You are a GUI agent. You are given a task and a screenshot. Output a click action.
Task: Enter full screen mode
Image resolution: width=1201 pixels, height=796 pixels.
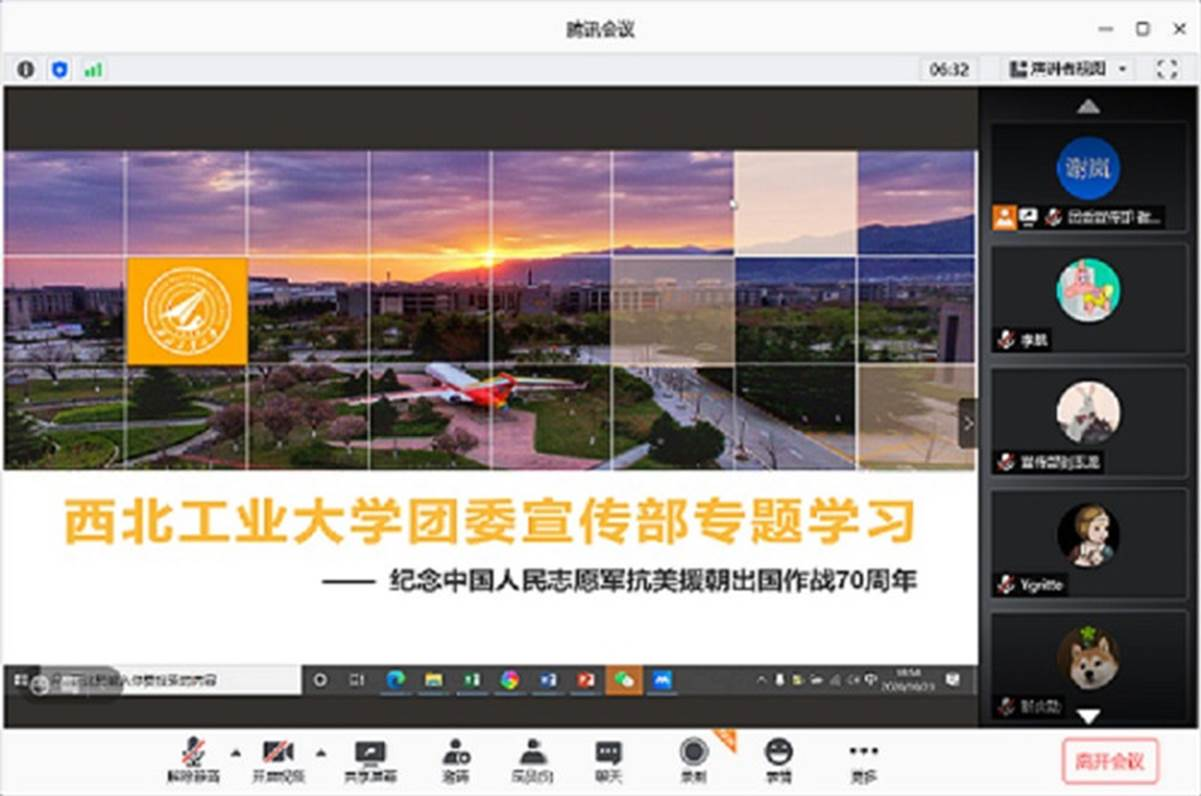coord(1166,69)
